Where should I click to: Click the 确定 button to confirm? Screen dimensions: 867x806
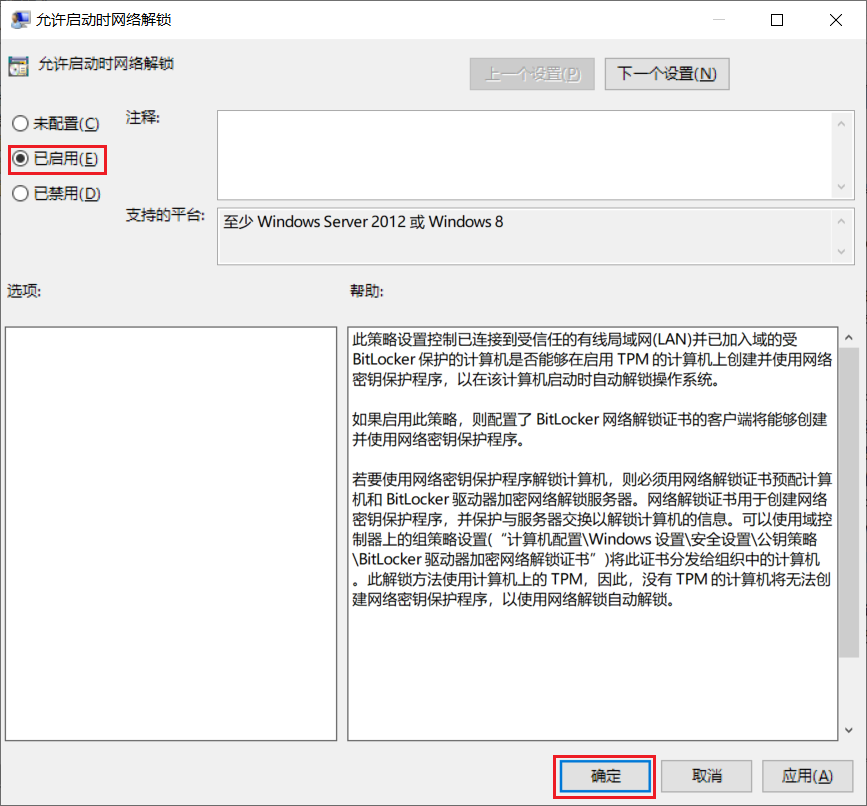(x=604, y=776)
